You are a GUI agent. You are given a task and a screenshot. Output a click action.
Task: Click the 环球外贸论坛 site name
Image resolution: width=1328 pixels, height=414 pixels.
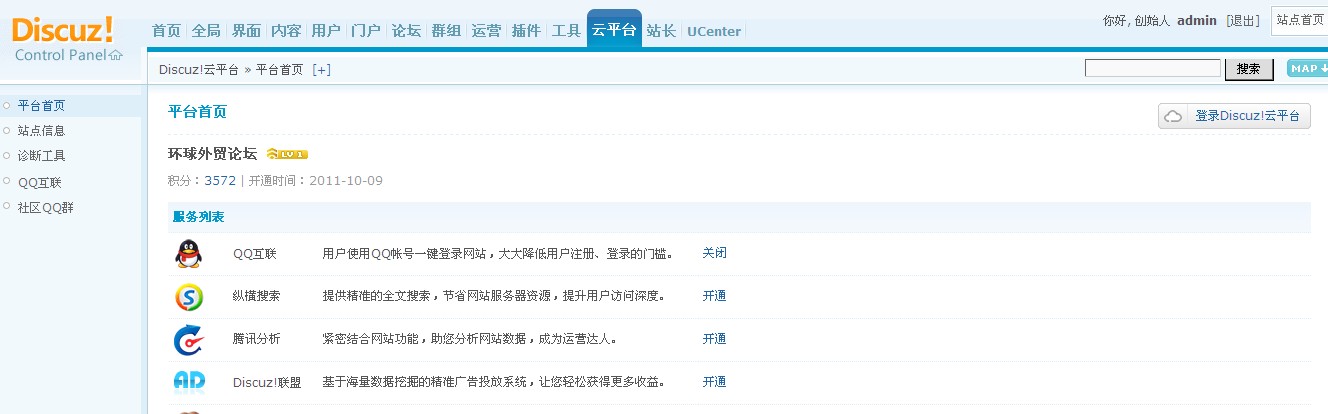[213, 154]
